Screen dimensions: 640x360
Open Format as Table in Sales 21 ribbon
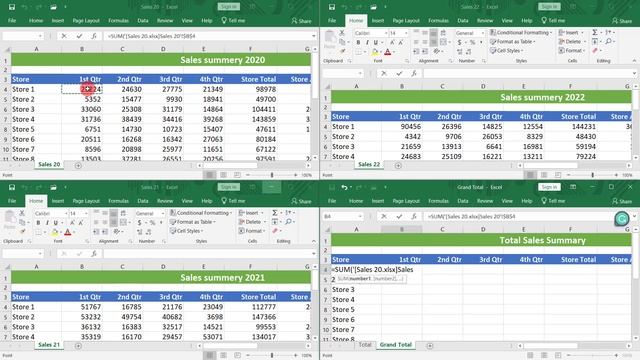click(193, 222)
